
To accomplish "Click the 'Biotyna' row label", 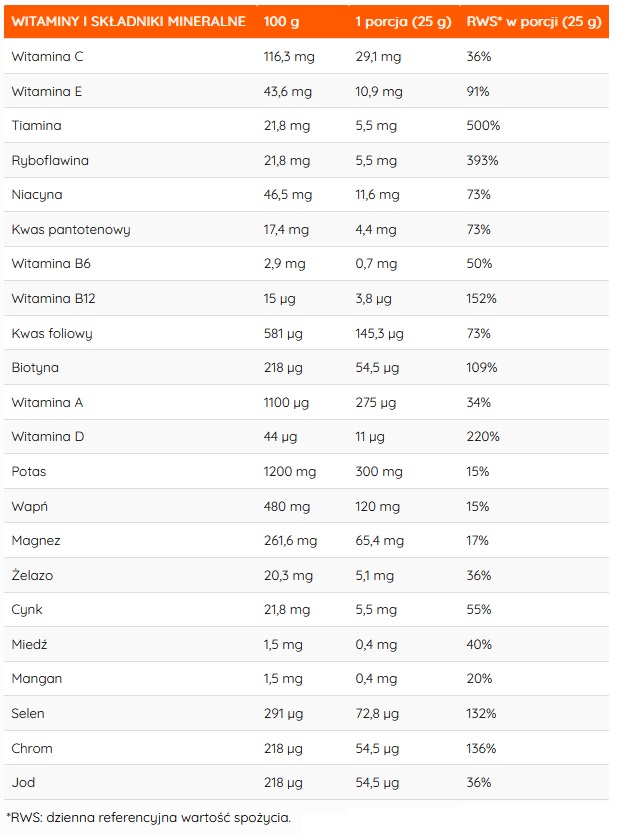I will (x=36, y=367).
